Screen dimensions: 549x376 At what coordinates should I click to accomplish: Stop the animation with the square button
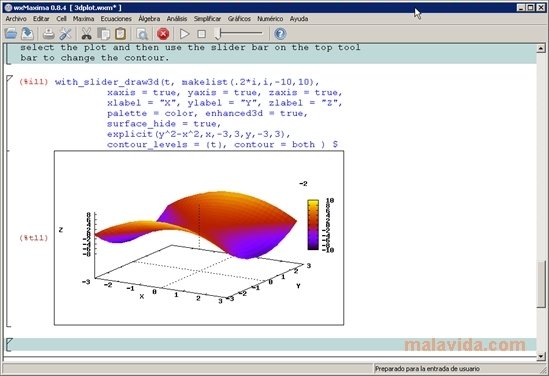click(201, 34)
